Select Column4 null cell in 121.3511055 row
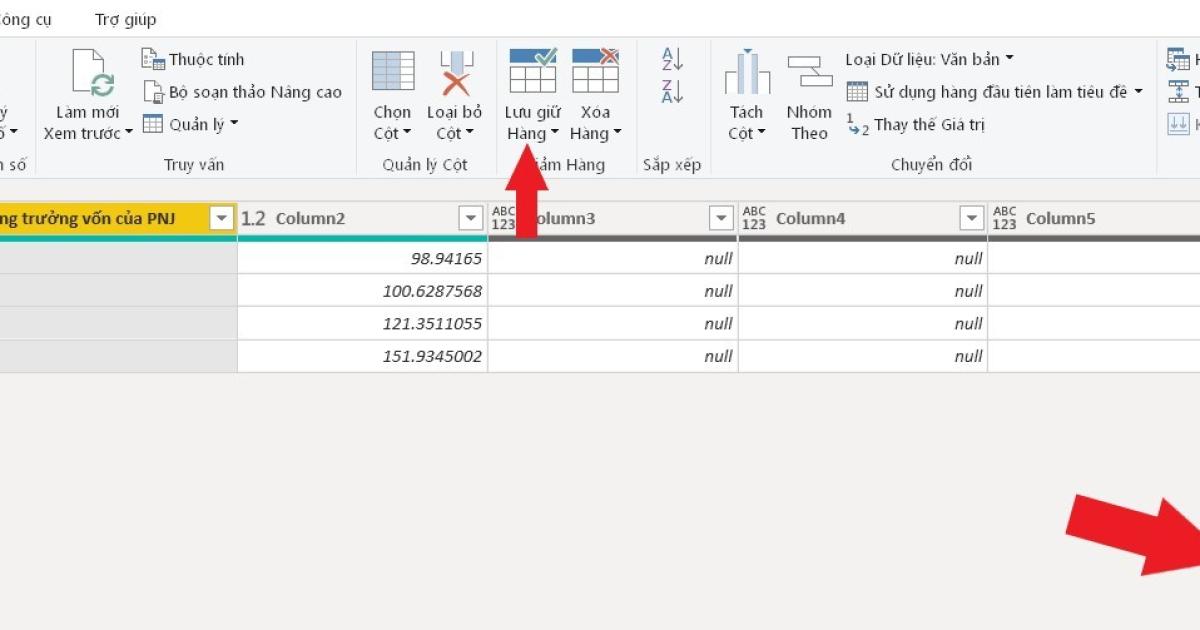The image size is (1200, 630). (x=863, y=324)
